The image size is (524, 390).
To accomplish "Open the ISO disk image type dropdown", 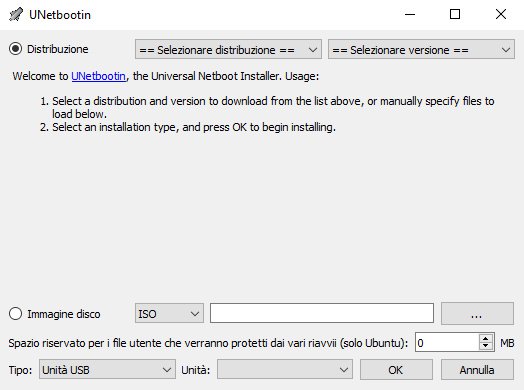I will point(169,313).
